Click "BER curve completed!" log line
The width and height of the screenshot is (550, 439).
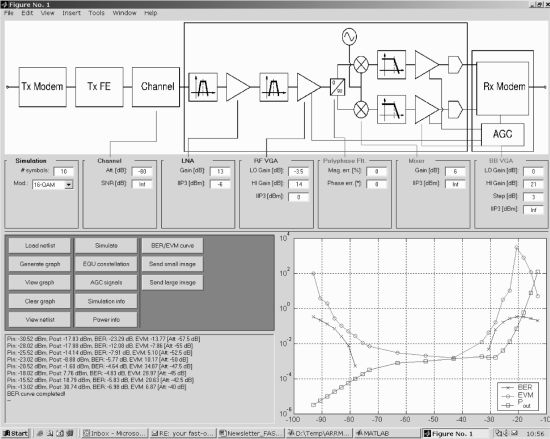click(x=36, y=394)
